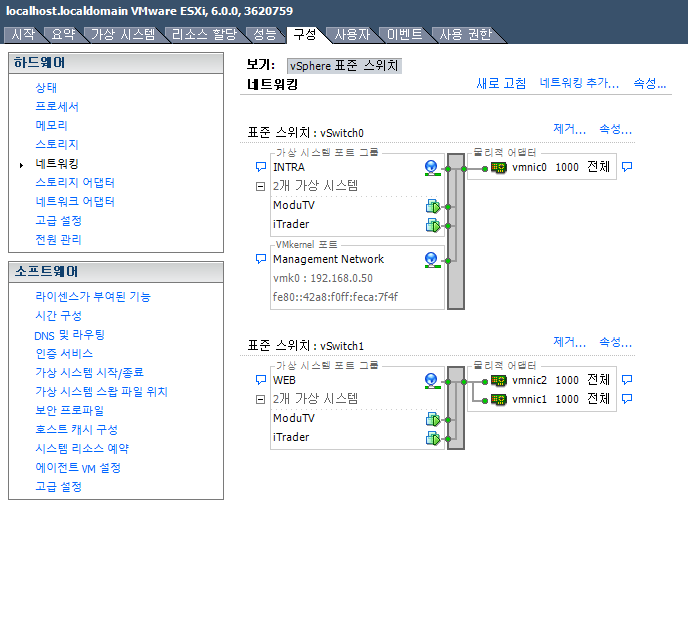Switch to the 요약 tab
This screenshot has height=630, width=688.
[x=63, y=35]
